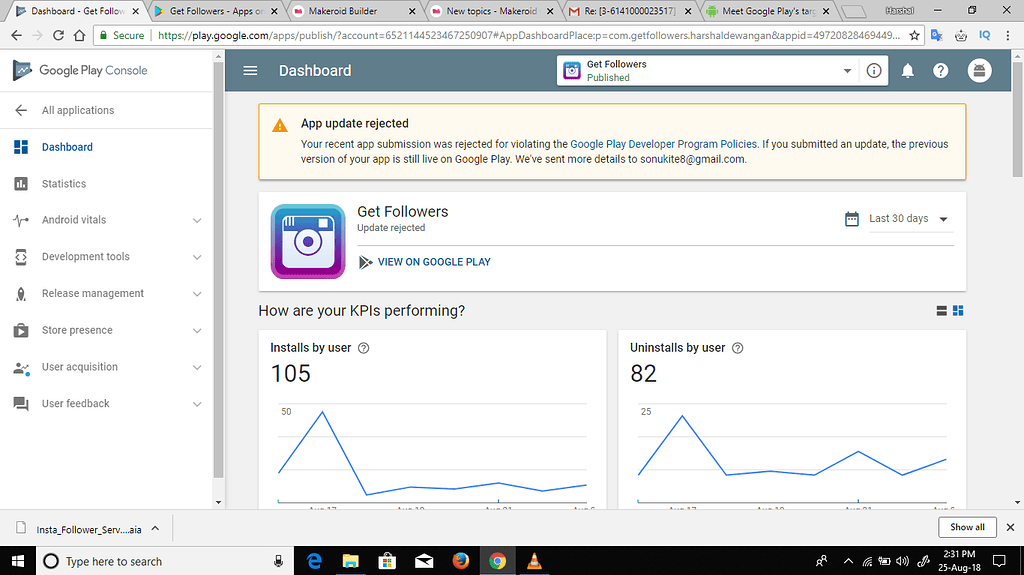Reload the page
Screen dimensions: 1024x575
pos(58,35)
